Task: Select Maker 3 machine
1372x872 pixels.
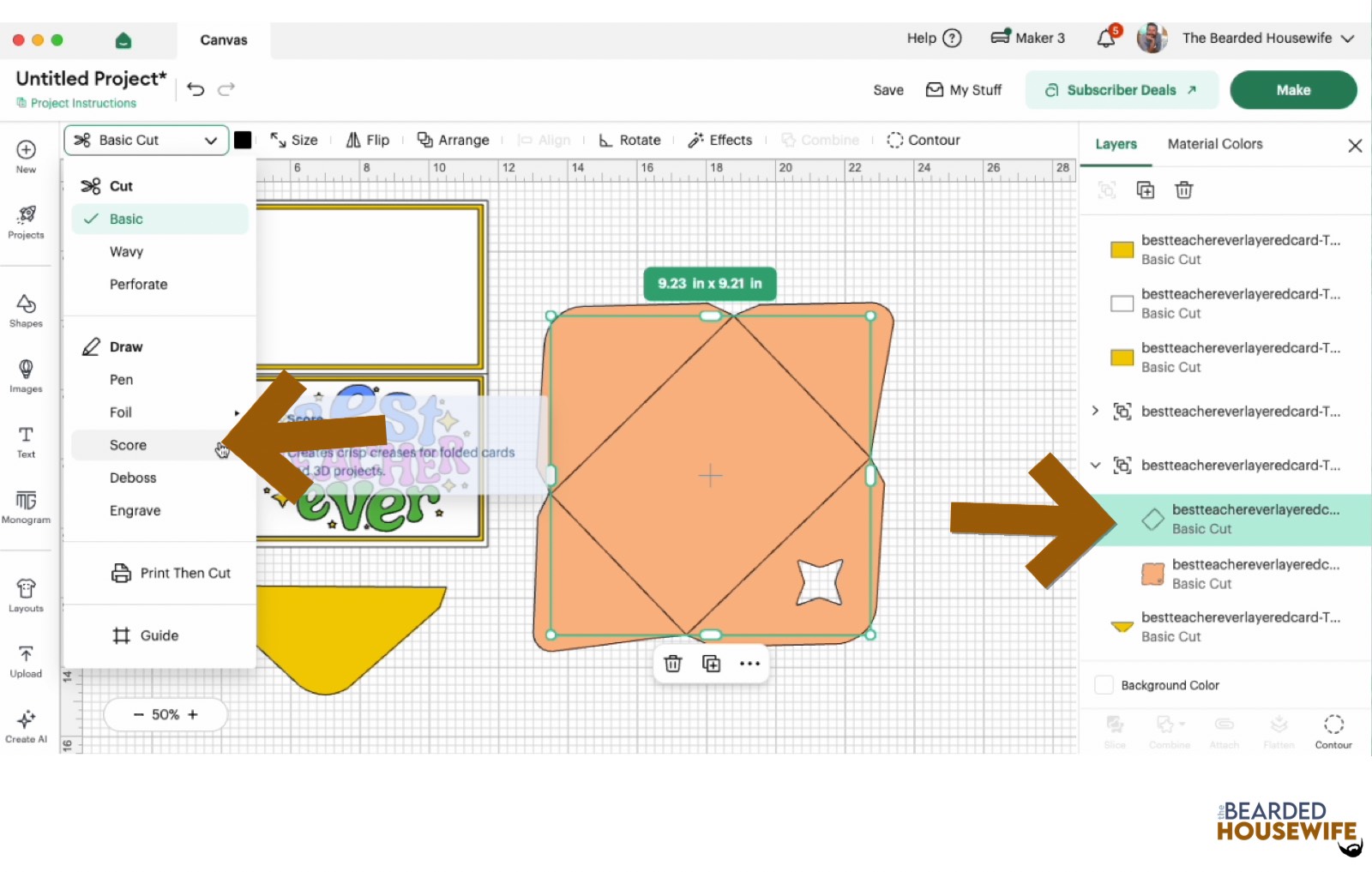Action: [1027, 38]
